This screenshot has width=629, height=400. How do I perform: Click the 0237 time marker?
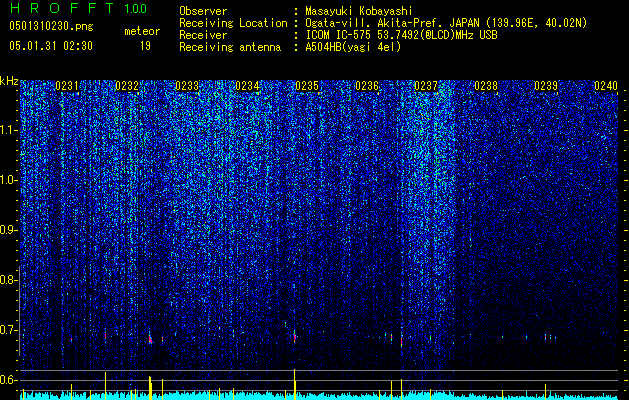point(426,86)
